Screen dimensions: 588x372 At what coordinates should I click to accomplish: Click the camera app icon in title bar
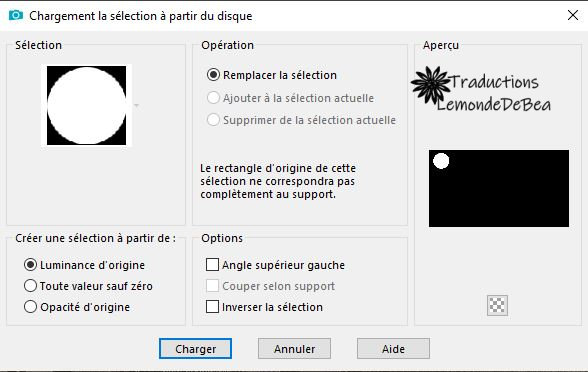(x=15, y=15)
